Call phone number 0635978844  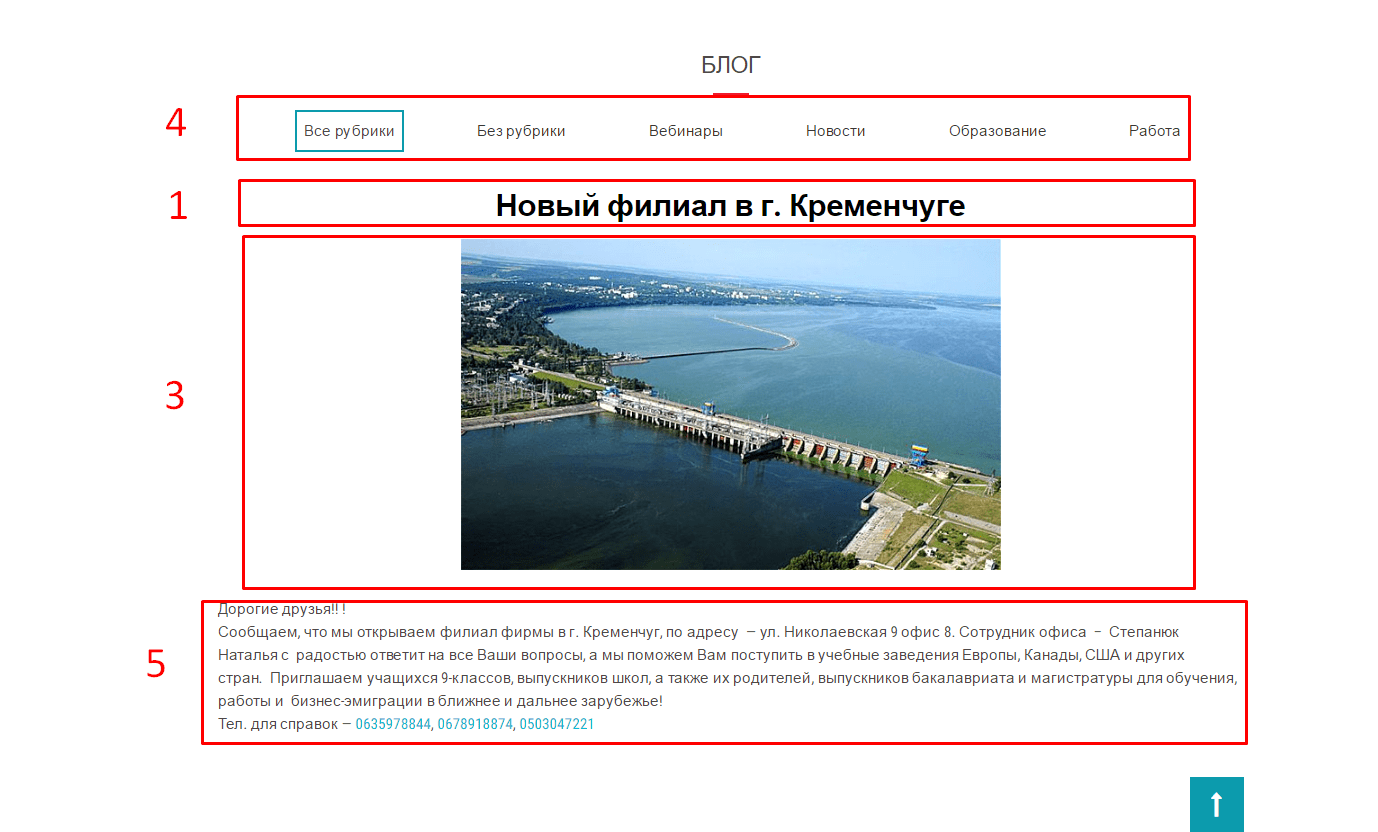393,724
